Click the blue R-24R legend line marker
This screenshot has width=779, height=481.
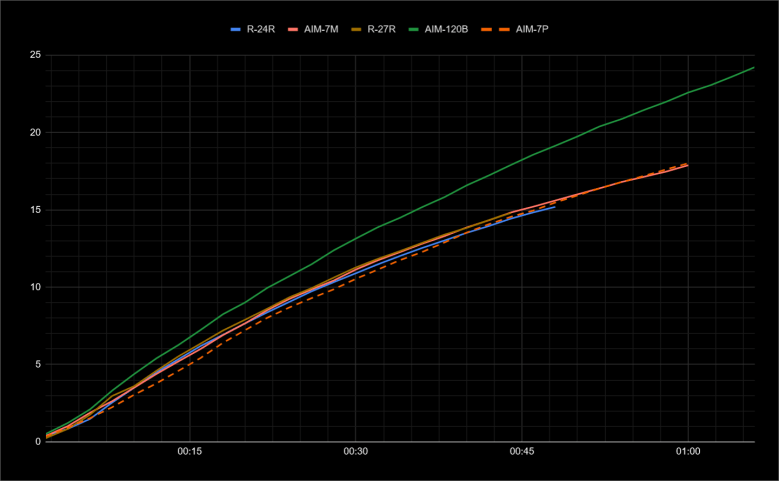point(237,30)
